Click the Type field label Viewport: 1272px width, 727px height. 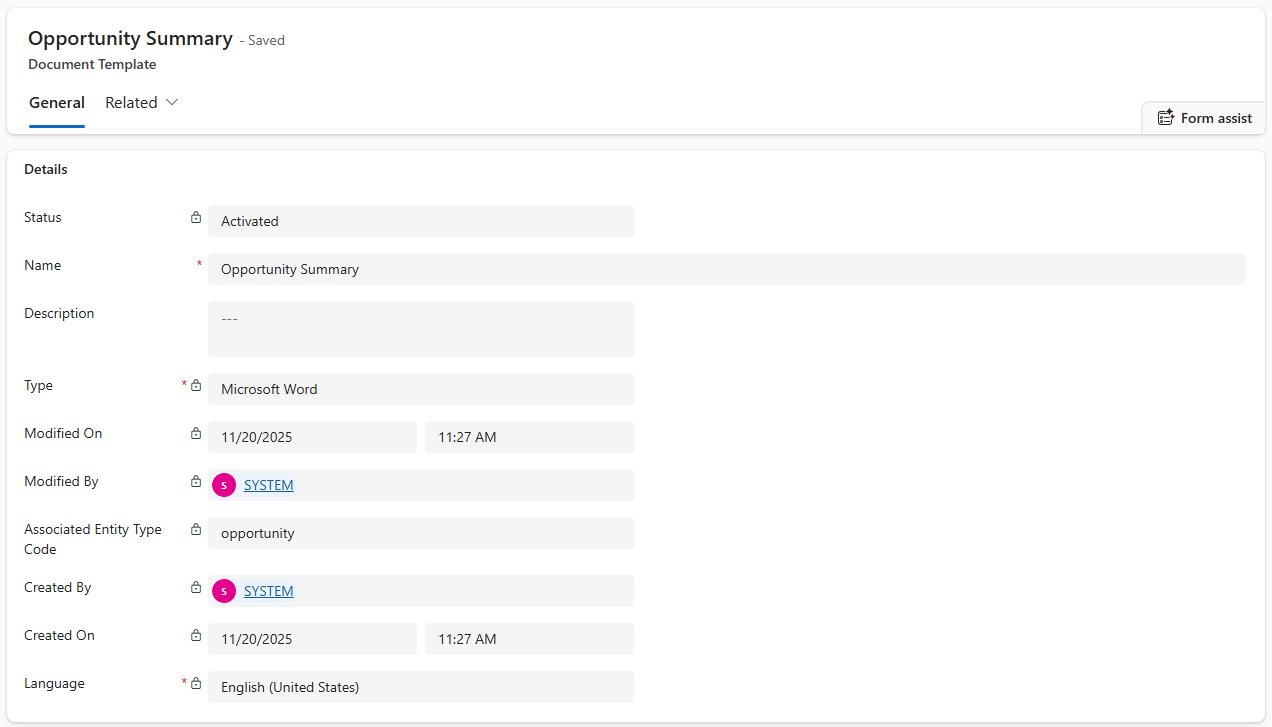[x=40, y=385]
